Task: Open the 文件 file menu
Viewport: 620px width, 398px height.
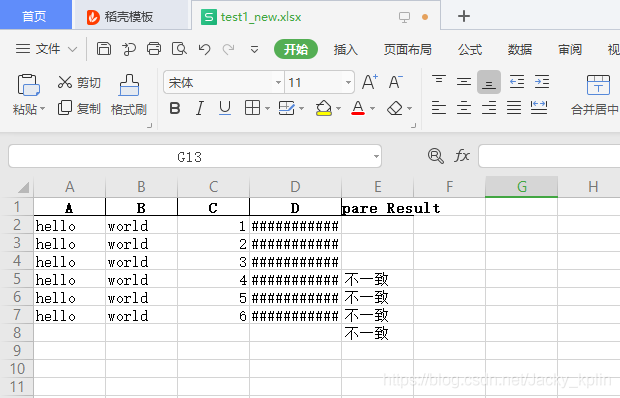Action: coord(46,49)
